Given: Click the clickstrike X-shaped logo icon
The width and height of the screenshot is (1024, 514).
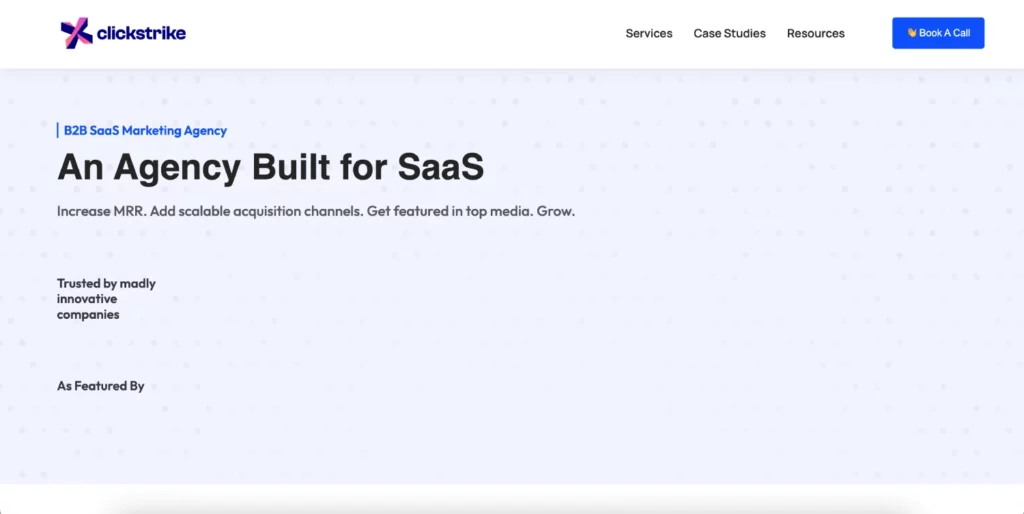Looking at the screenshot, I should pos(76,33).
